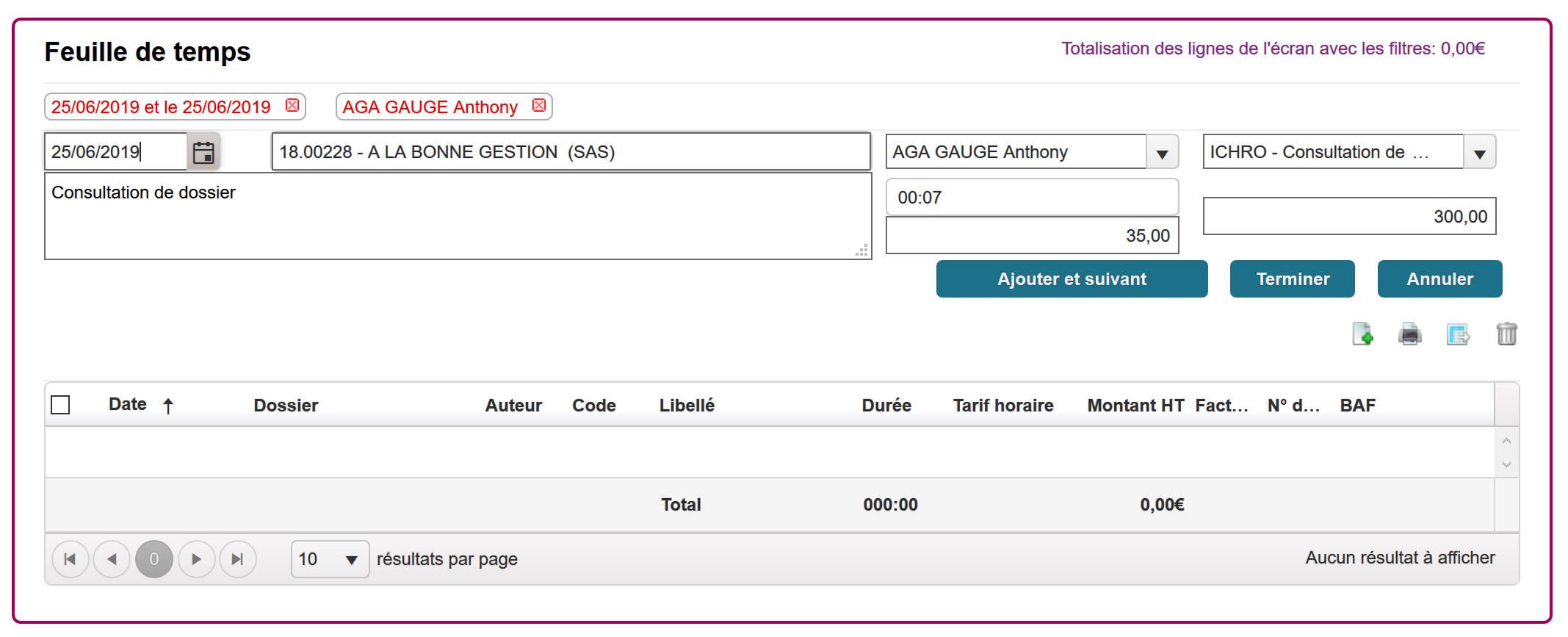Expand the AGA GAUGE Anthony author dropdown
Screen dimensions: 1568x637
tap(1163, 153)
